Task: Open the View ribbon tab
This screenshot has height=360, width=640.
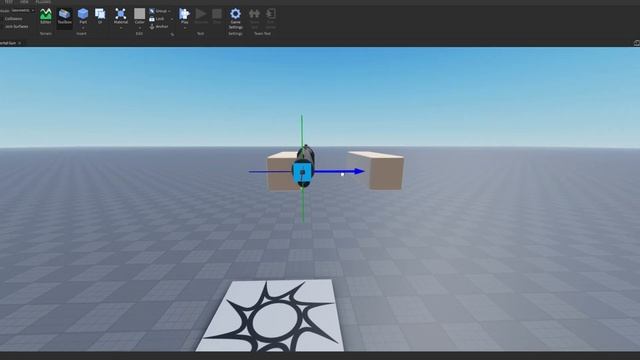Action: 24,2
